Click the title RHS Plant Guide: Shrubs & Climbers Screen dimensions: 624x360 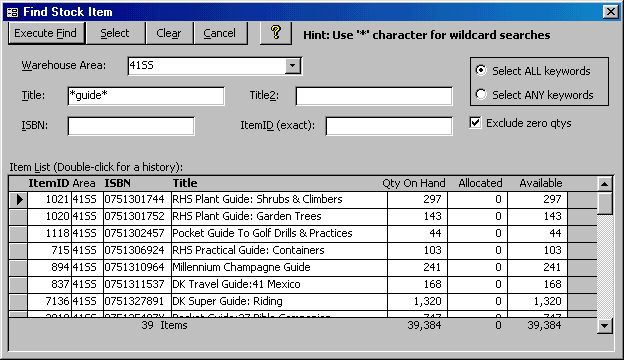[257, 199]
